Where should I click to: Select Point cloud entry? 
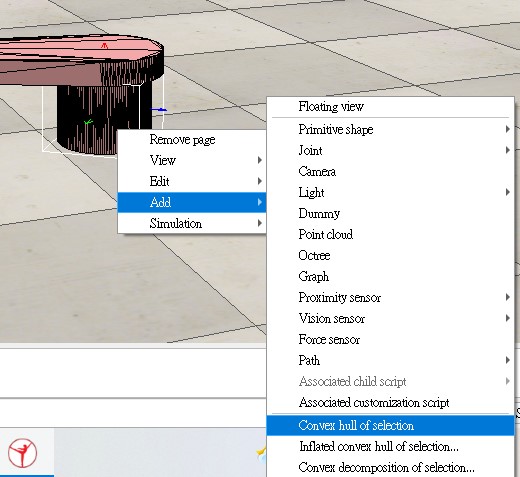point(390,234)
